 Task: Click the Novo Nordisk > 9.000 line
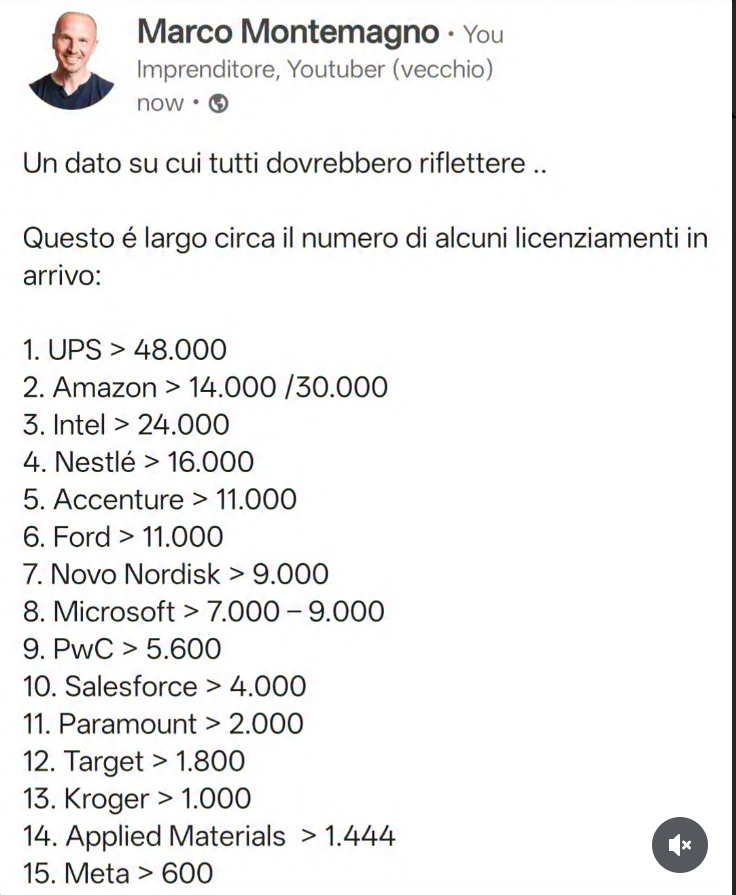pos(176,574)
